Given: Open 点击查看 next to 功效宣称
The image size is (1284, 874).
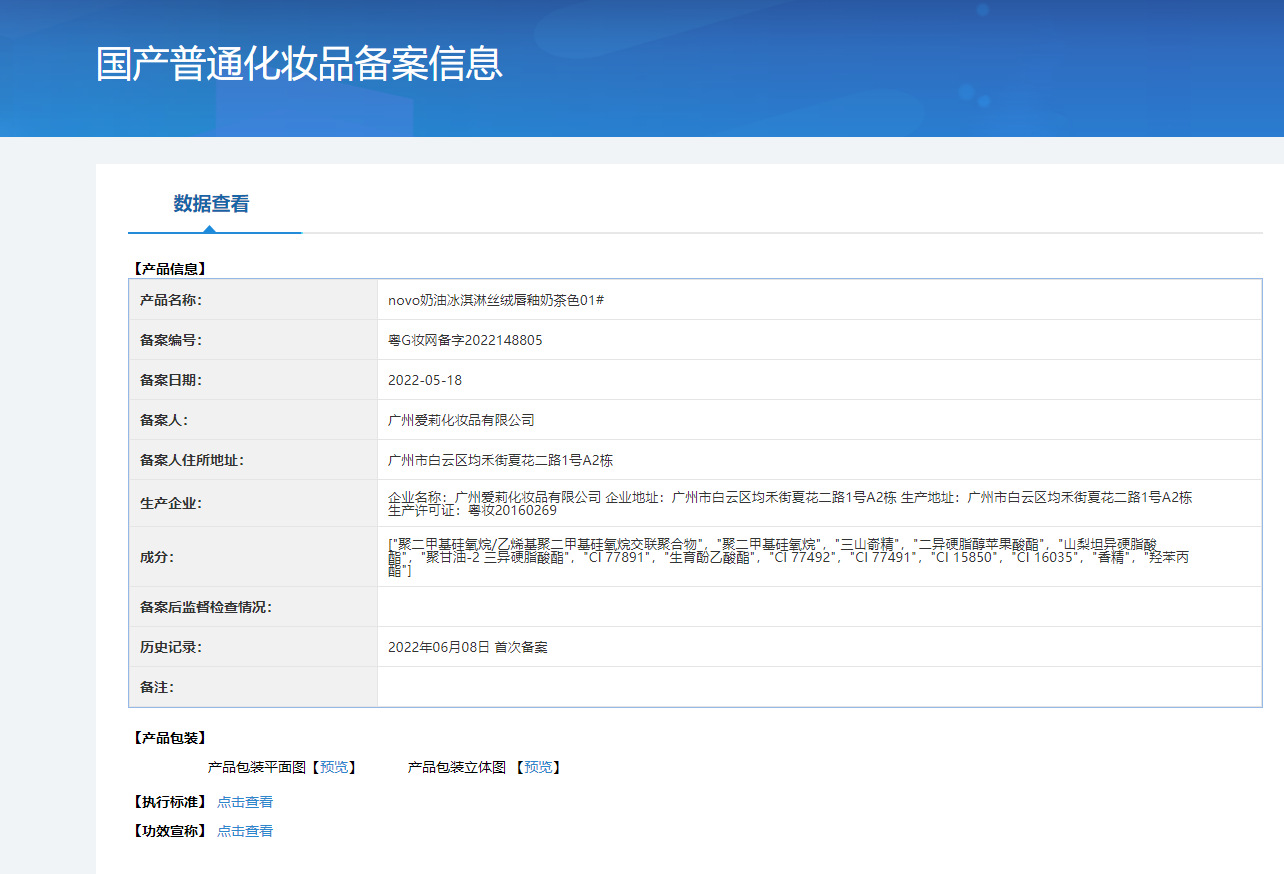Looking at the screenshot, I should pos(245,831).
